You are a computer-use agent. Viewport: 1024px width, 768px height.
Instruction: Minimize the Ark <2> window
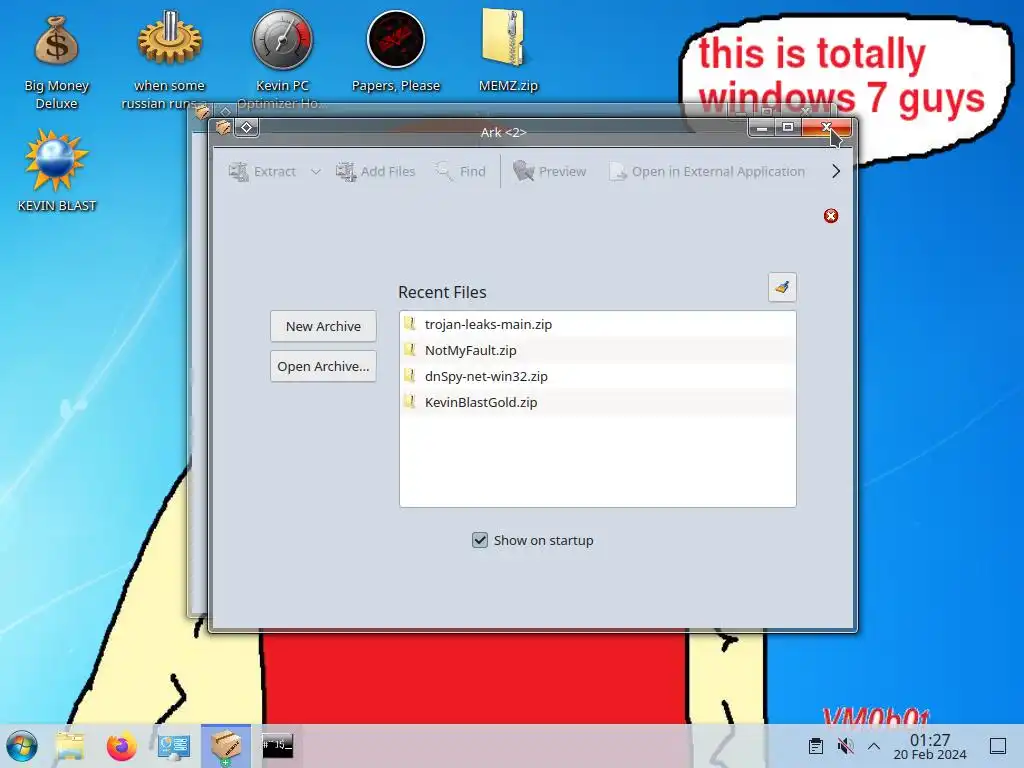[x=761, y=127]
